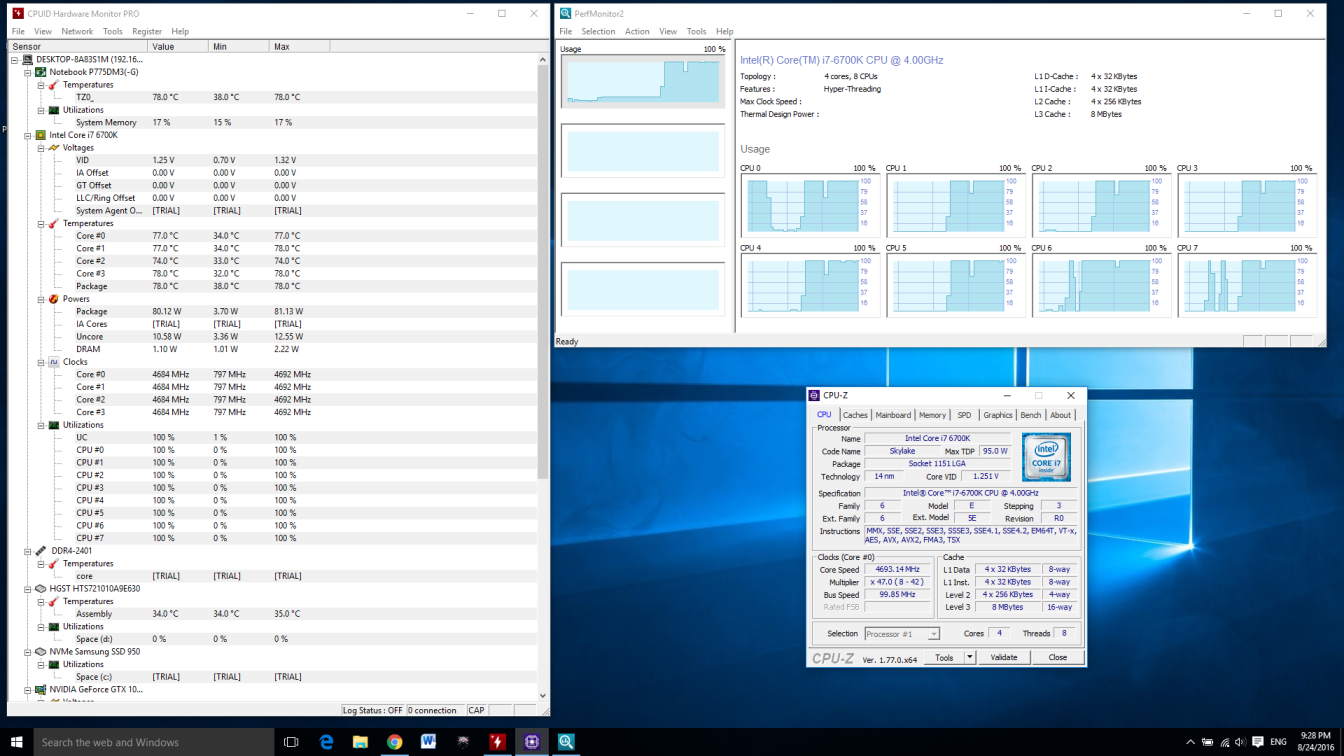Screen dimensions: 1344x756
Task: Open Microsoft Word from the taskbar
Action: (x=429, y=742)
